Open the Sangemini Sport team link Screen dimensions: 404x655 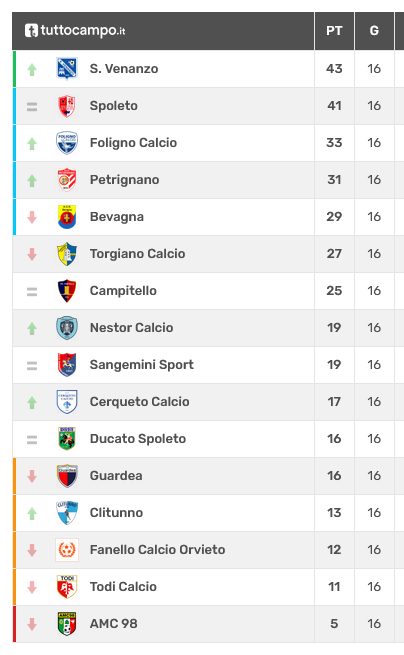coord(142,365)
